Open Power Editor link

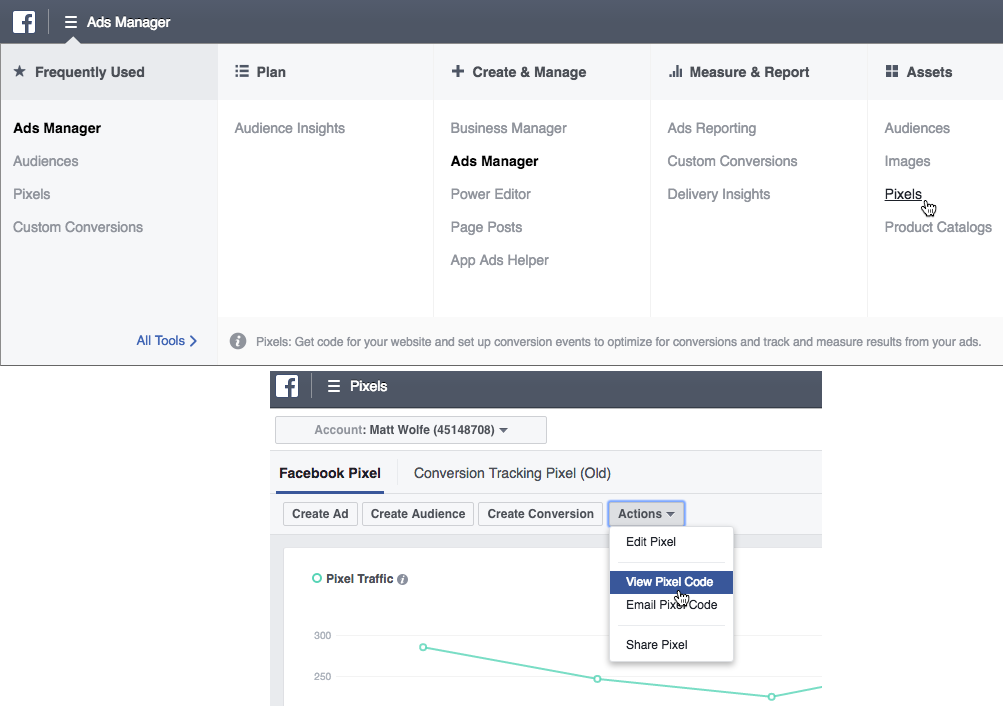coord(491,194)
